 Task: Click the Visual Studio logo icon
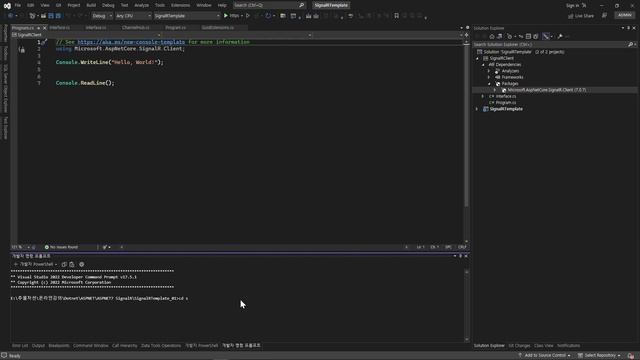7,5
